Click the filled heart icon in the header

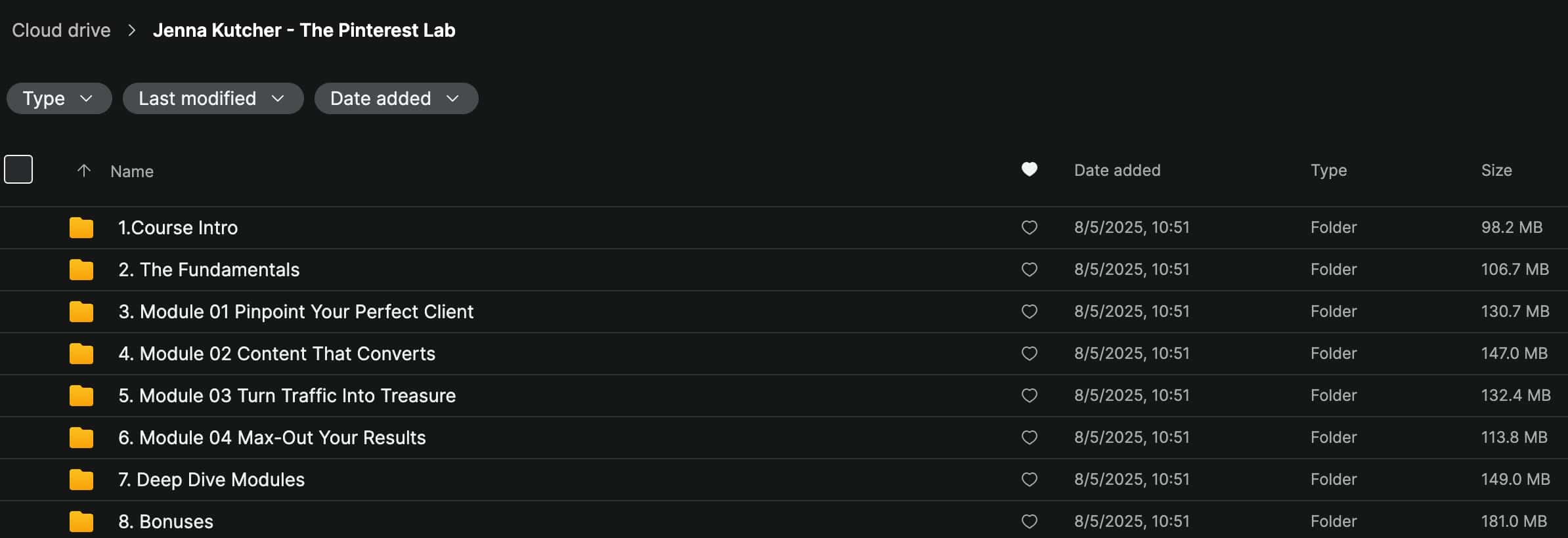(x=1029, y=169)
